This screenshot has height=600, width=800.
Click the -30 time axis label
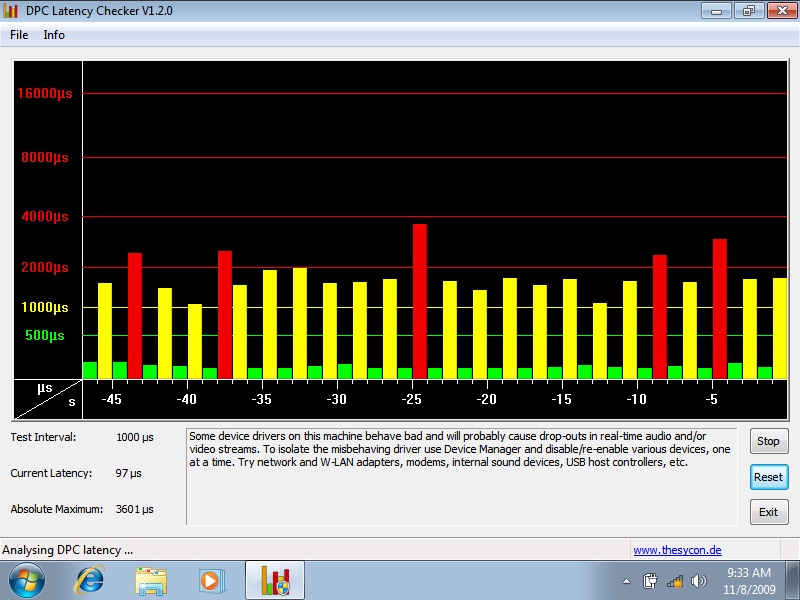click(337, 399)
